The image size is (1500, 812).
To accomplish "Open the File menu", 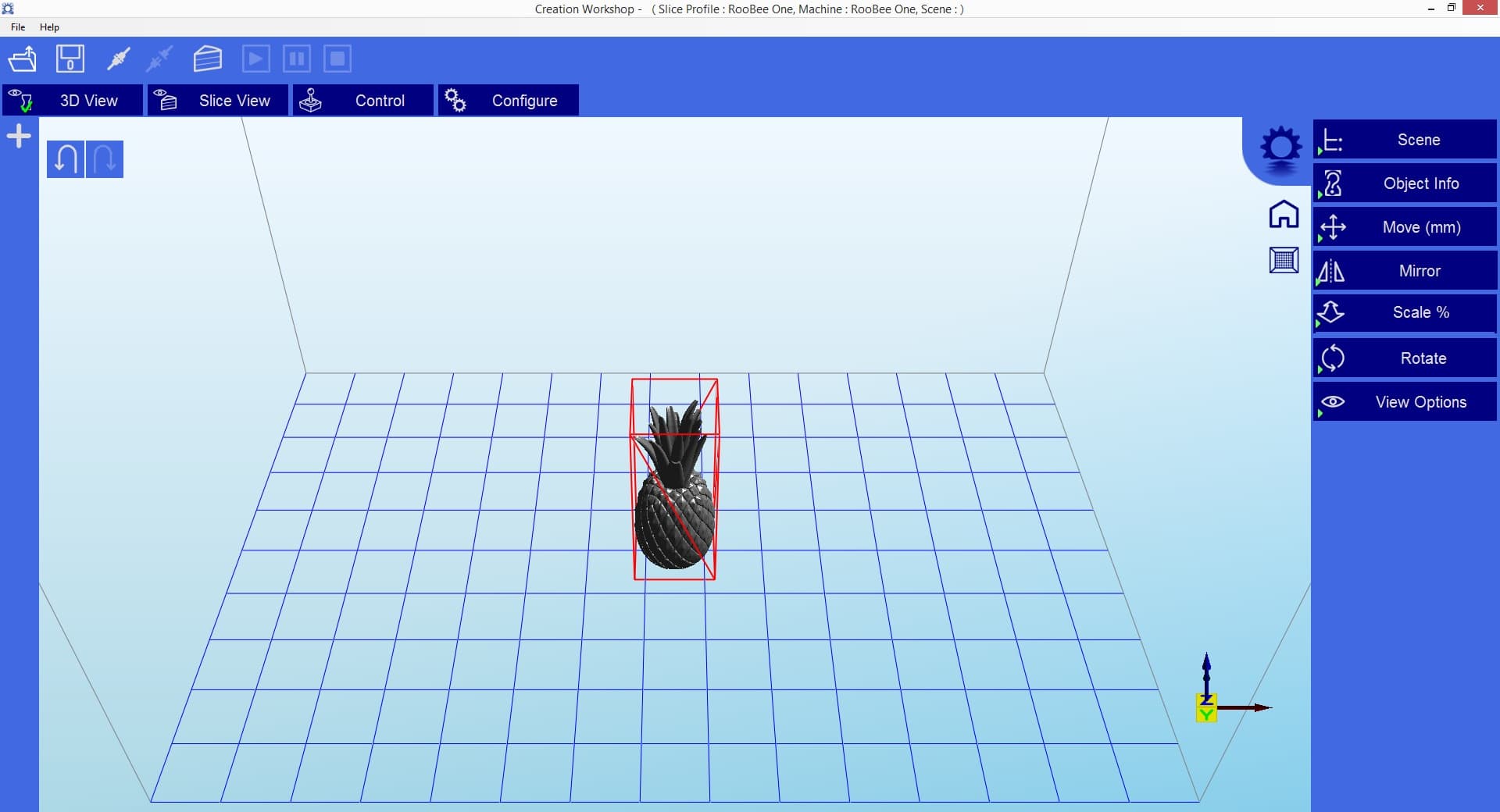I will (17, 27).
